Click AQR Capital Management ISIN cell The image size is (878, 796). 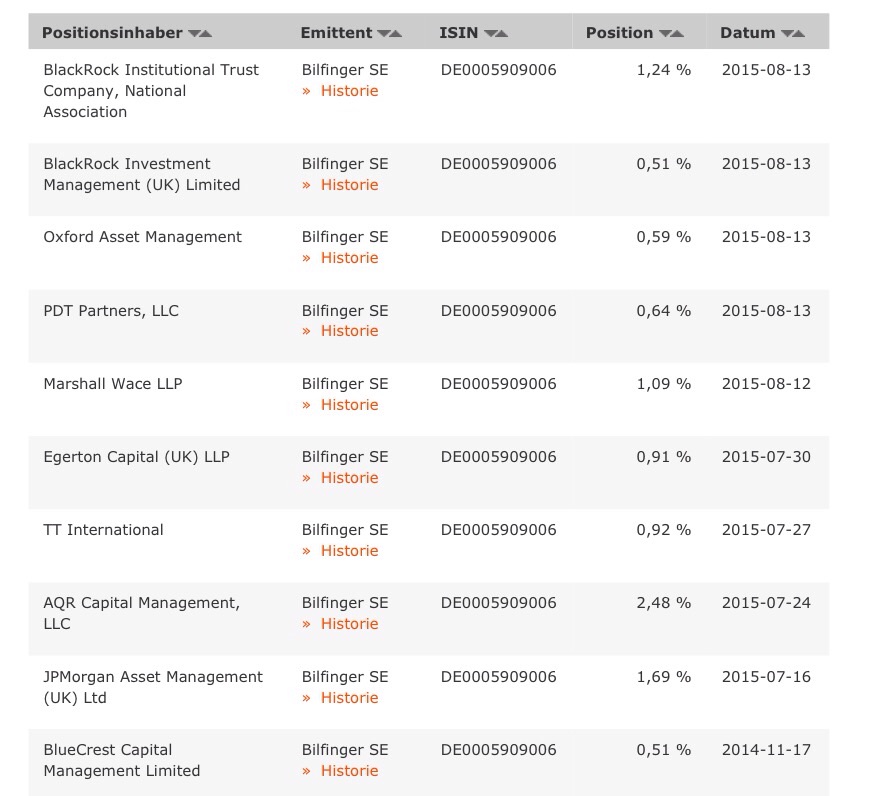pos(498,603)
